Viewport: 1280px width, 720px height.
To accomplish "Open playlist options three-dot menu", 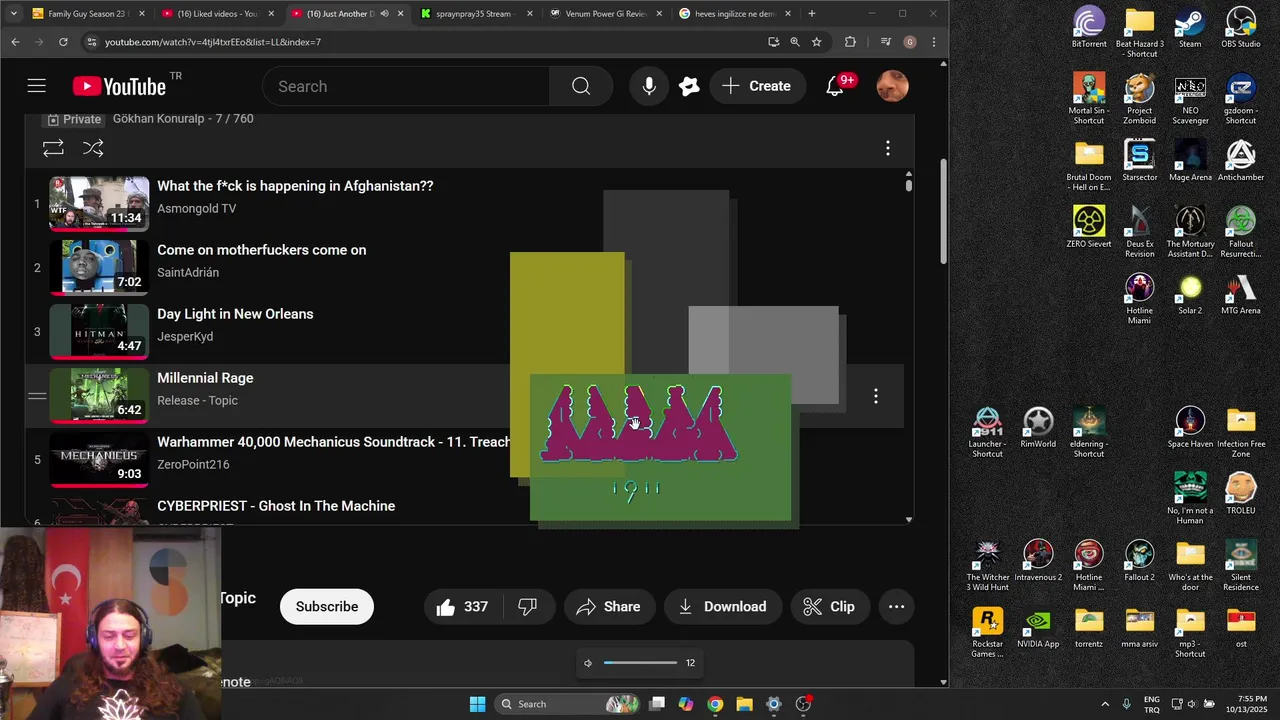I will [x=887, y=148].
